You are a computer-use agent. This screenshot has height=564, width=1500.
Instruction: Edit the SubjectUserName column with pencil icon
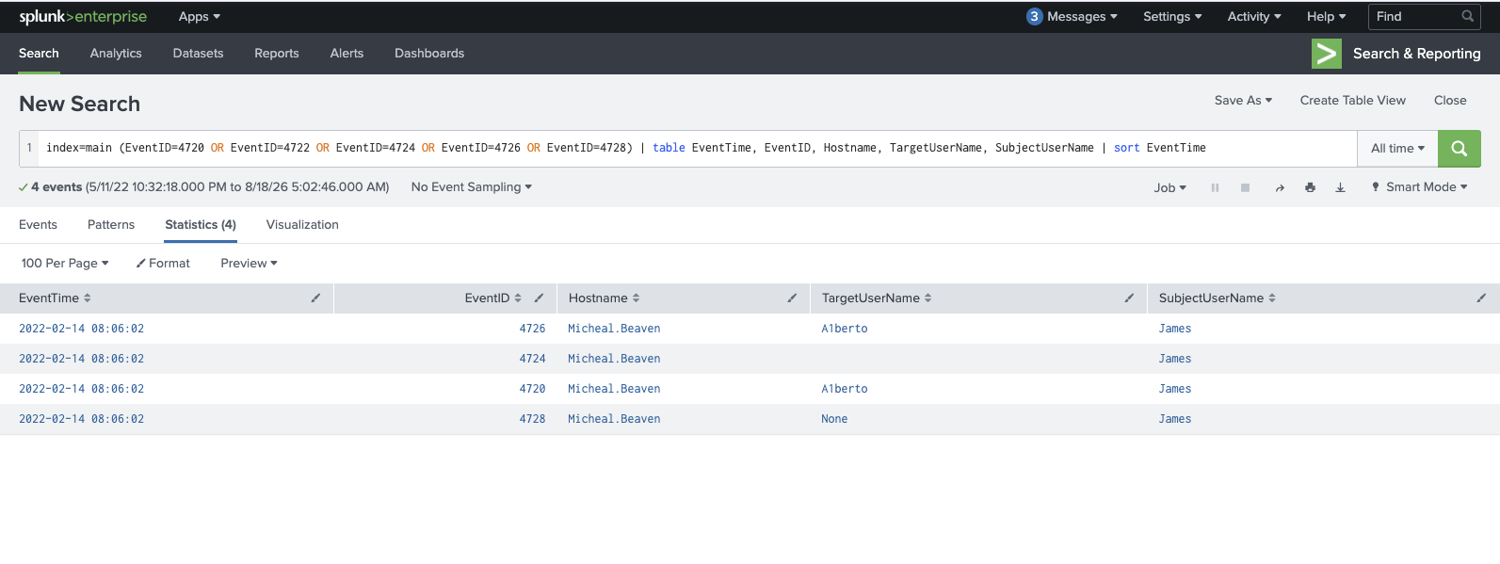click(x=1481, y=298)
